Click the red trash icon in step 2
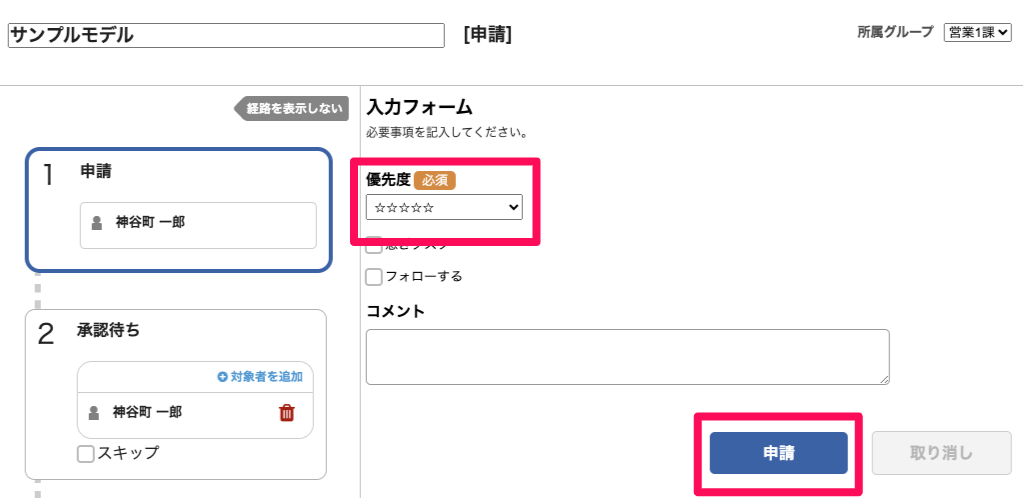Image resolution: width=1023 pixels, height=498 pixels. [286, 412]
